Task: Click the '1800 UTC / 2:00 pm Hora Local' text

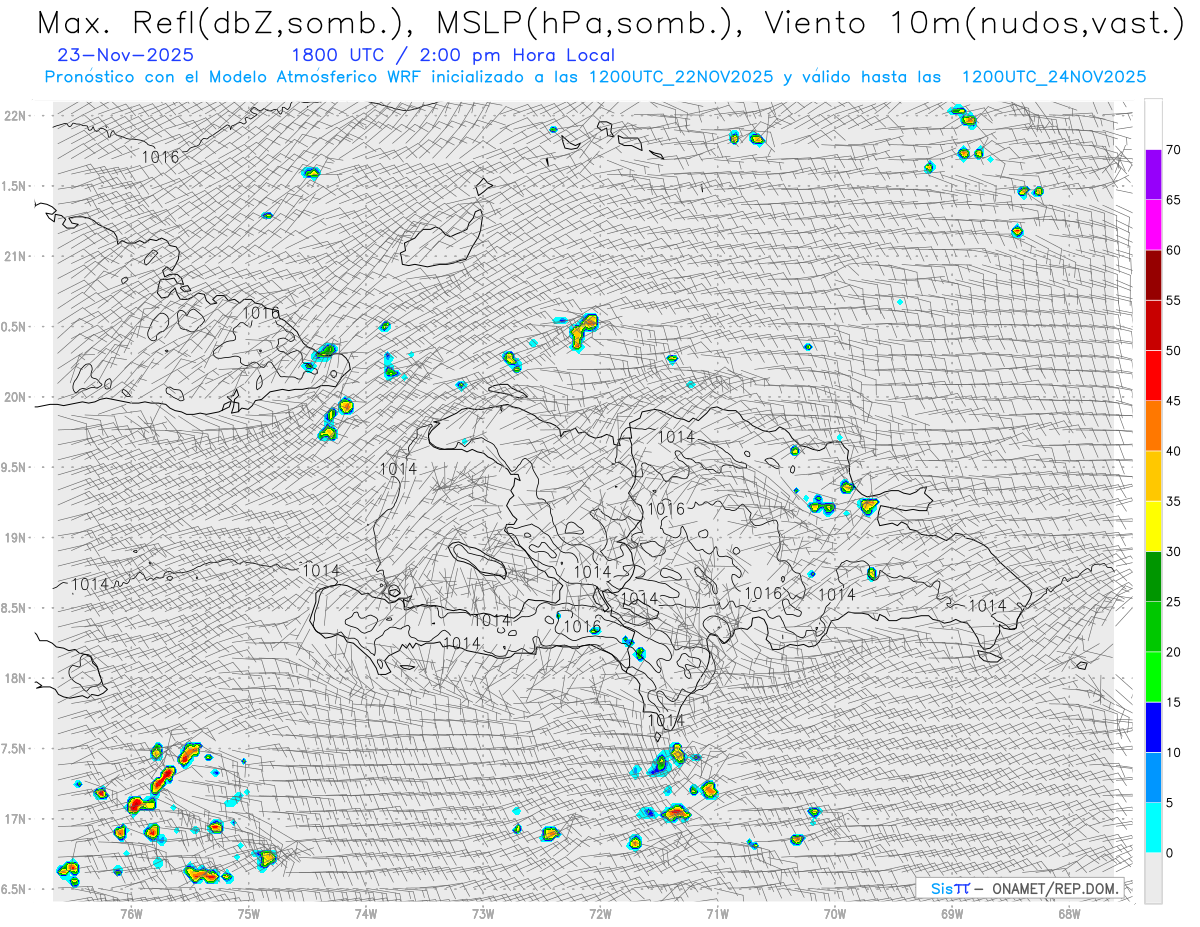Action: pos(453,55)
